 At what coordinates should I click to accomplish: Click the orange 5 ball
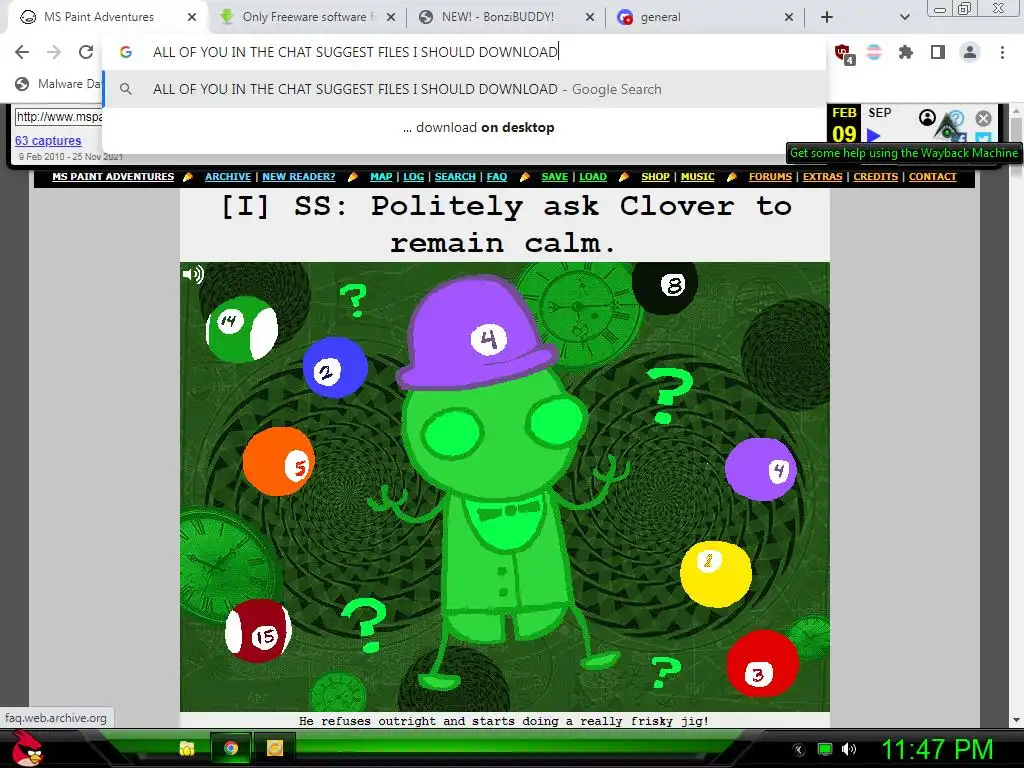pos(278,461)
